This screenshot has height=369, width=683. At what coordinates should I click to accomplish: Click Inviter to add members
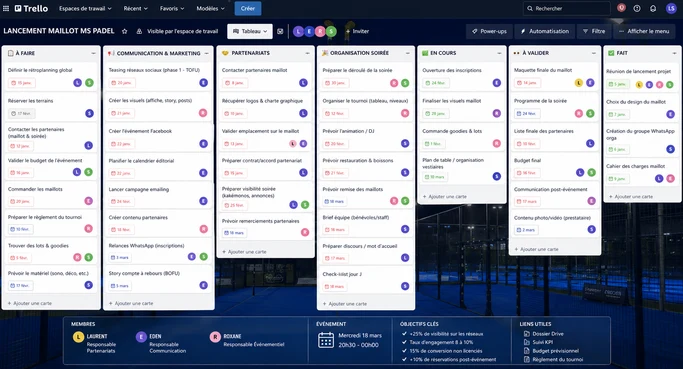click(357, 31)
